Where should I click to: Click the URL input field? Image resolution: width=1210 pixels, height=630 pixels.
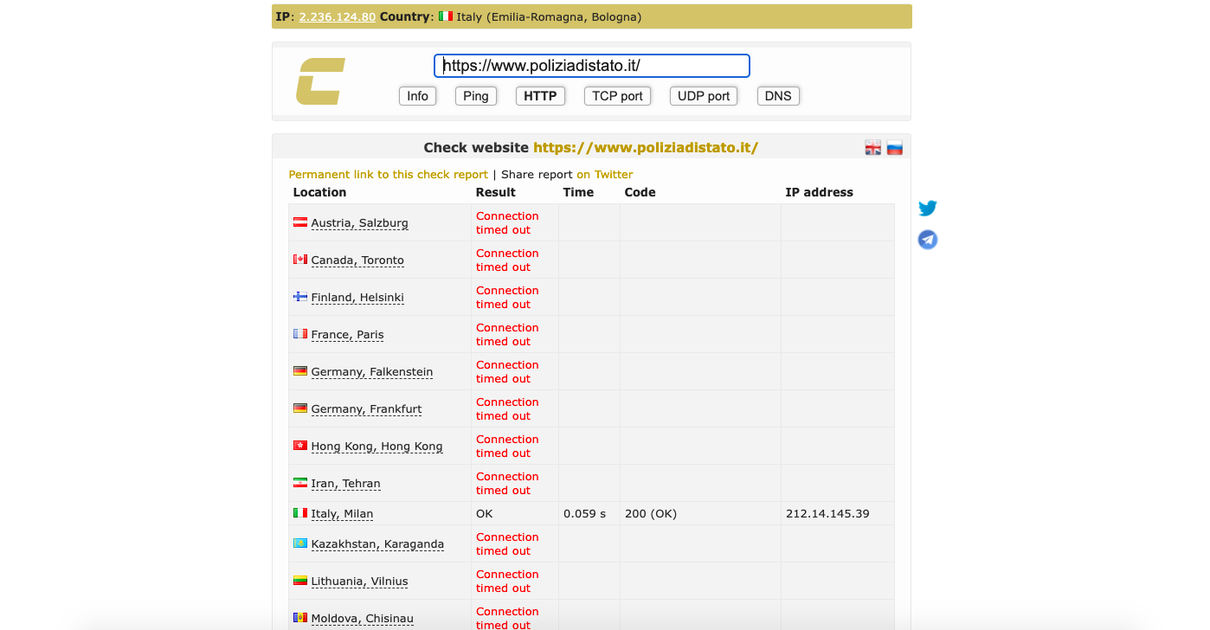592,66
